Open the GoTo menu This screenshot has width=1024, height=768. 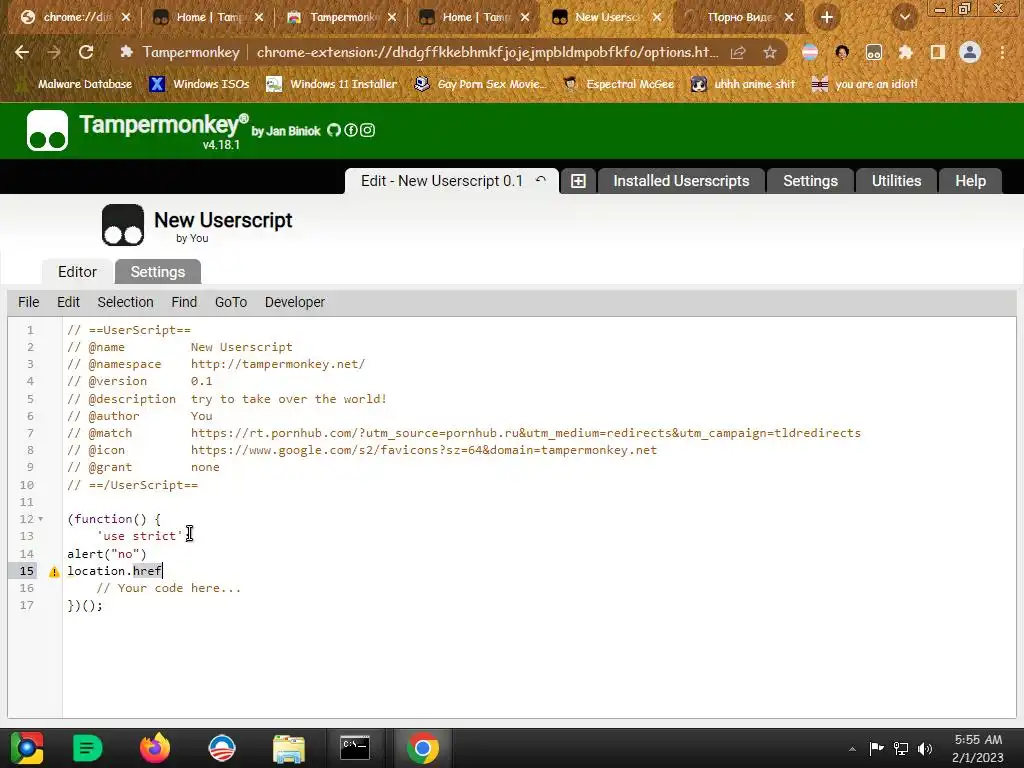[x=231, y=302]
